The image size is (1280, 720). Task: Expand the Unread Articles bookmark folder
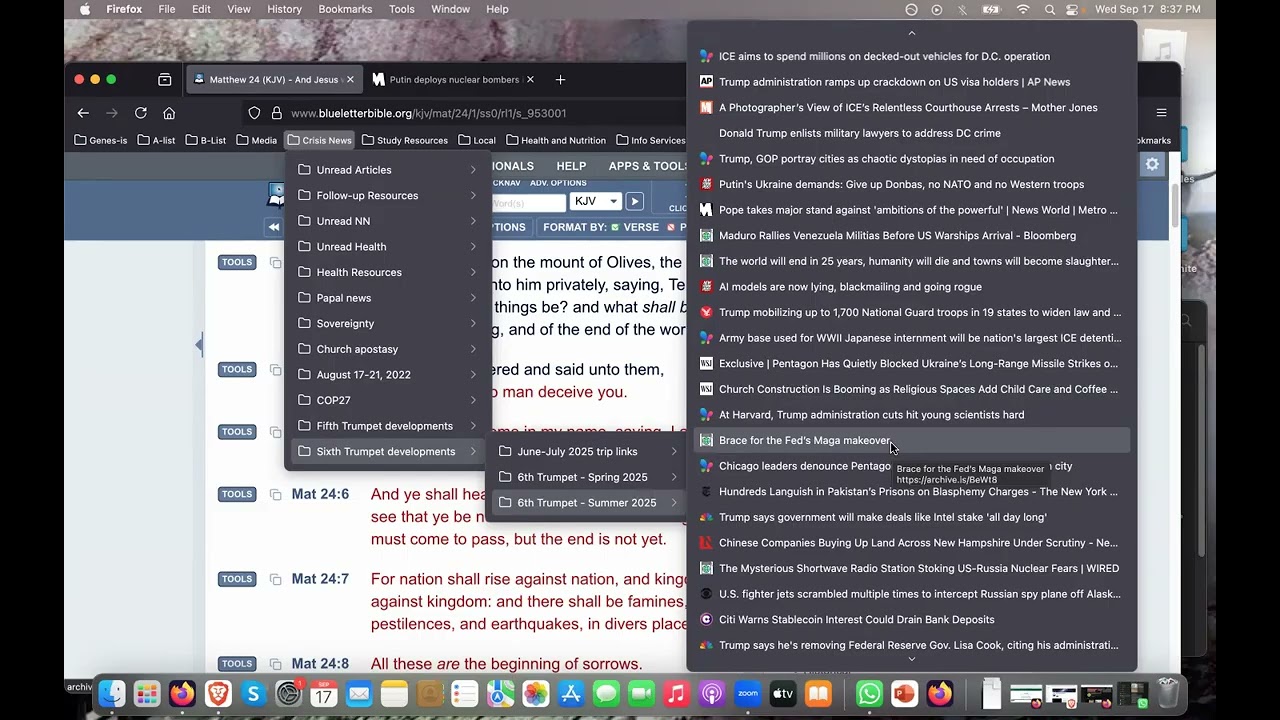388,170
